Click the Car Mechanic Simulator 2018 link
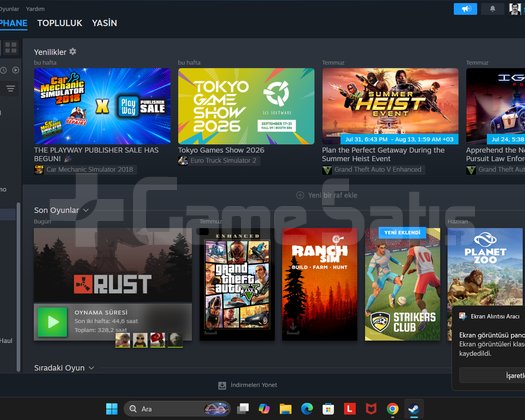 [x=90, y=169]
